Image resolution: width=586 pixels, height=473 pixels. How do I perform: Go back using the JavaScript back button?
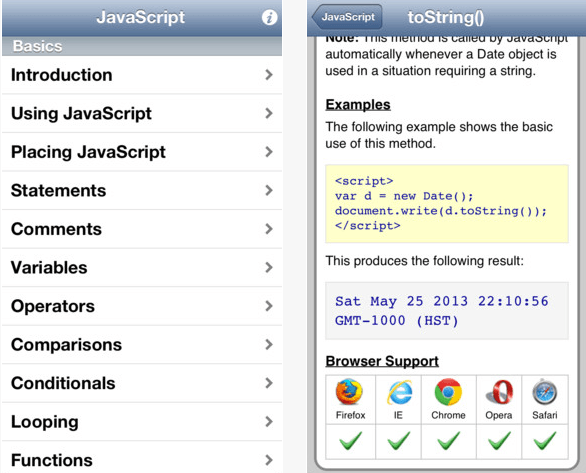pos(347,17)
